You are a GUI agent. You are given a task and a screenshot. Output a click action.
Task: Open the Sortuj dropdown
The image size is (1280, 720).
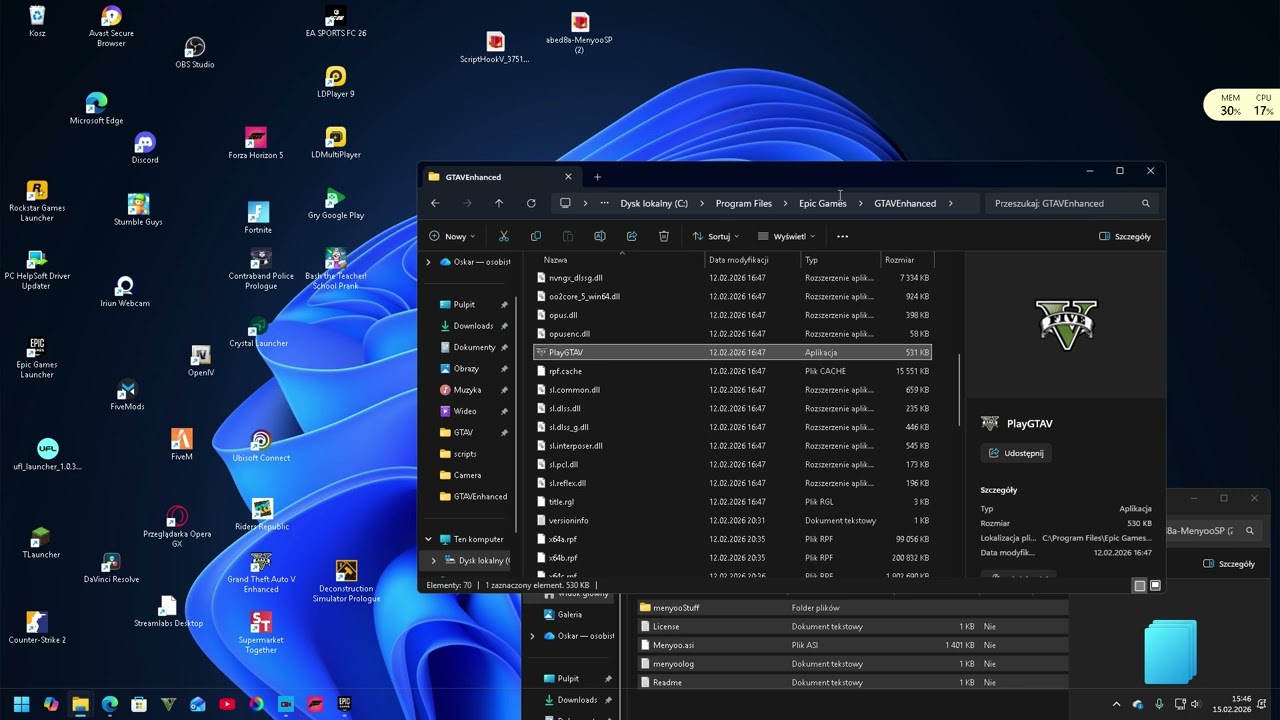(716, 236)
